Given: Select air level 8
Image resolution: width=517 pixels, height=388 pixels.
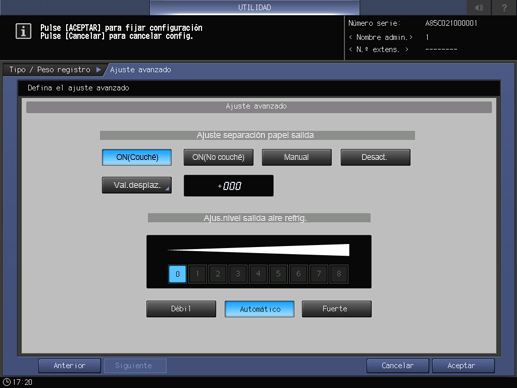Looking at the screenshot, I should click(x=339, y=274).
